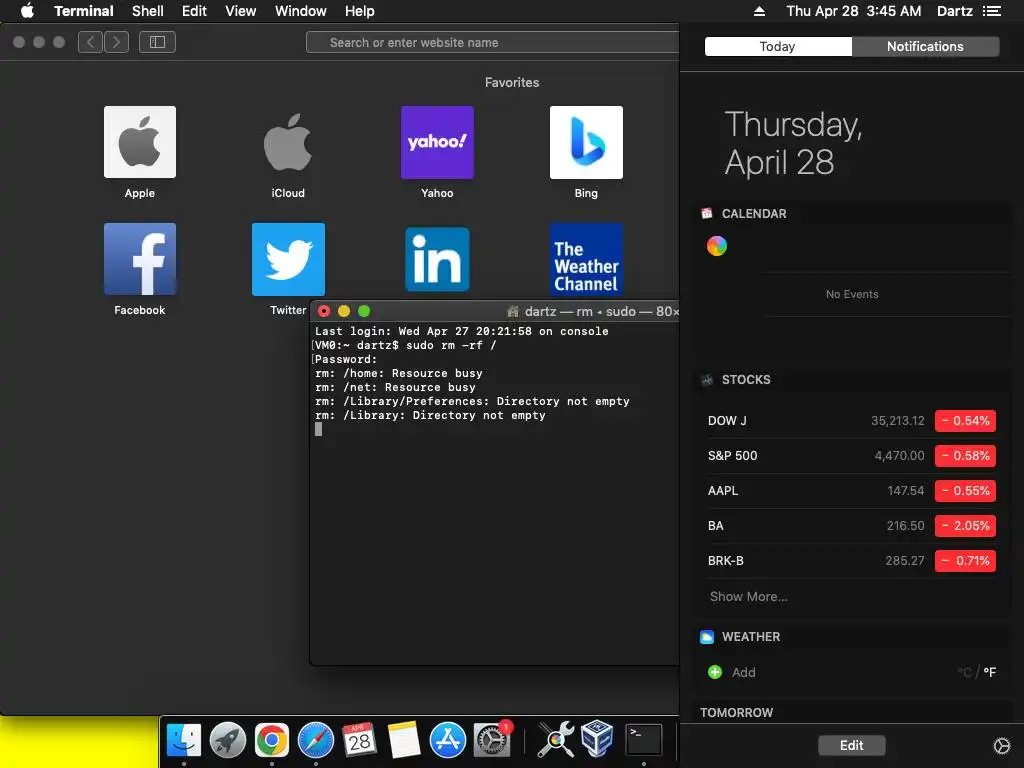Open the Apple favorite tile in Safari
The height and width of the screenshot is (768, 1024).
pos(140,142)
